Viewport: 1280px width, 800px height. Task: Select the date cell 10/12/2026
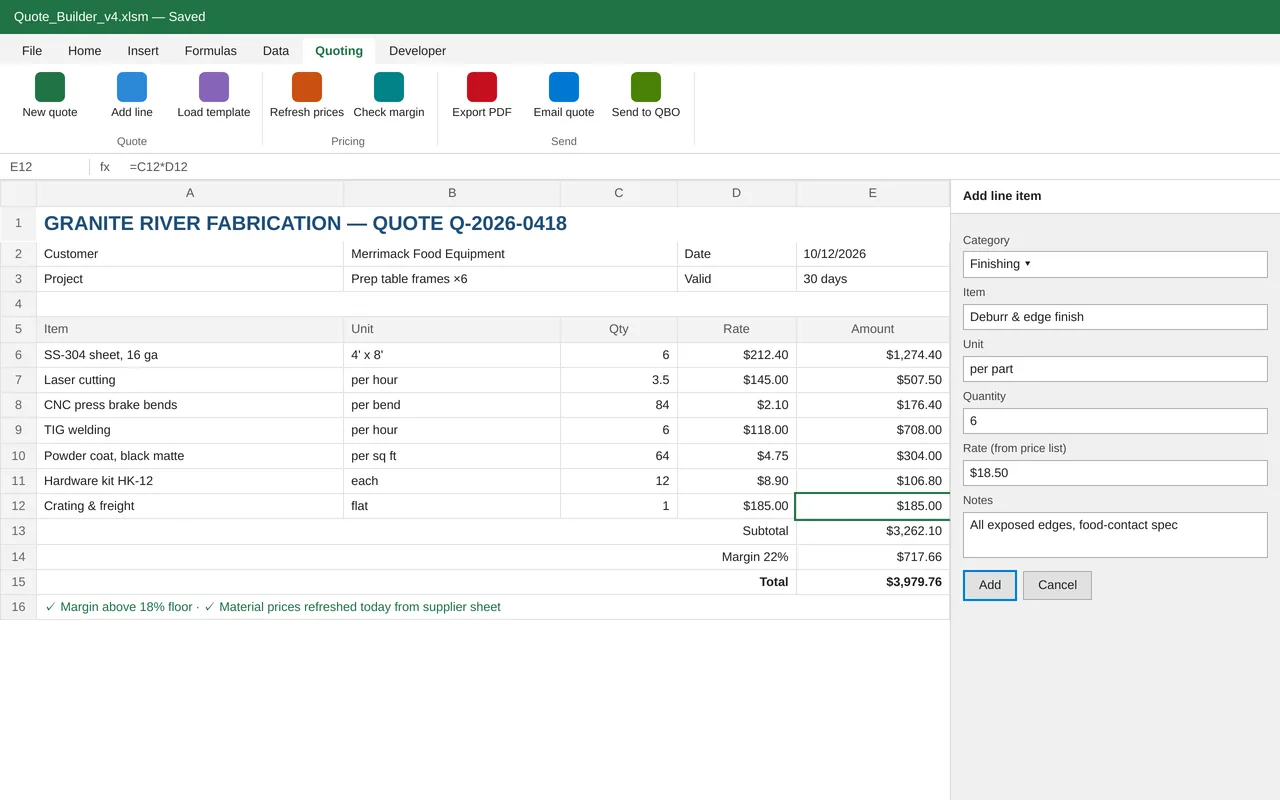click(873, 254)
